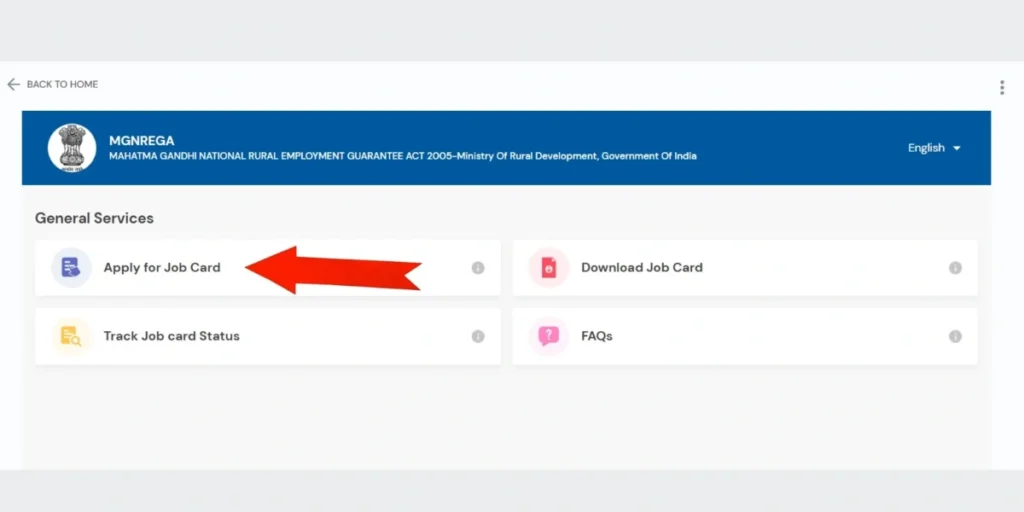Click the General Services heading

click(94, 218)
